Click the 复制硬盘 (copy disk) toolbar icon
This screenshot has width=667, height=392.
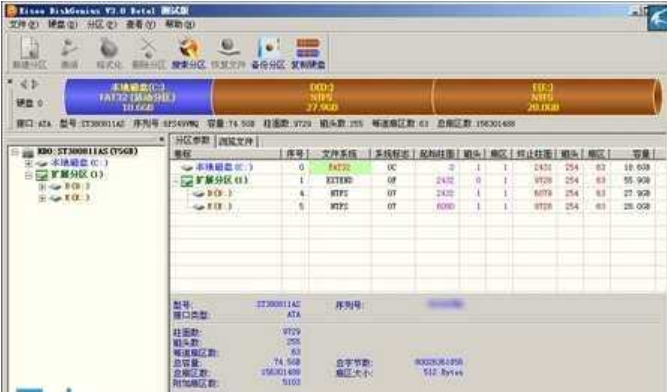pos(308,53)
